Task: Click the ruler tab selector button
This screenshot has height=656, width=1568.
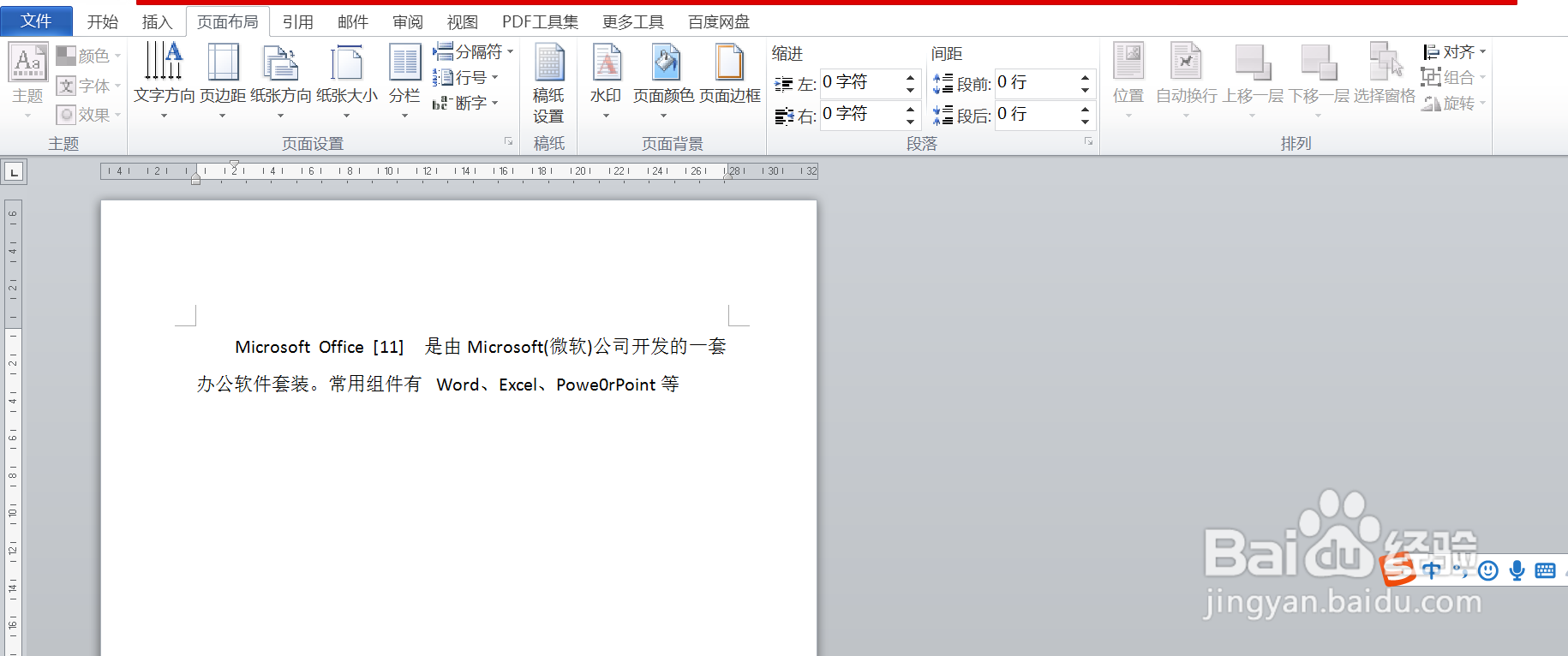Action: coord(14,172)
